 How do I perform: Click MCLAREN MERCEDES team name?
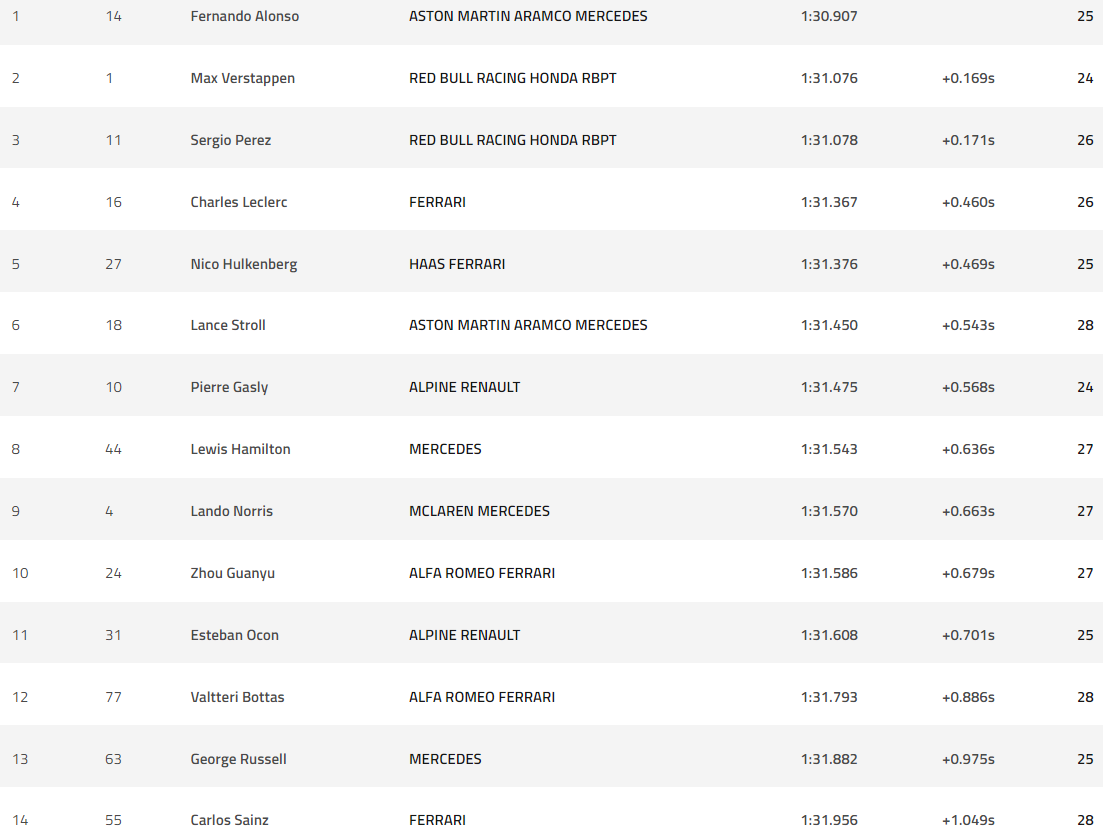tap(479, 511)
